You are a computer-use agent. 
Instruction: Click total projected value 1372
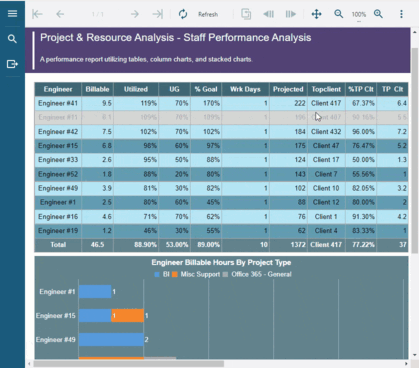tap(288, 245)
